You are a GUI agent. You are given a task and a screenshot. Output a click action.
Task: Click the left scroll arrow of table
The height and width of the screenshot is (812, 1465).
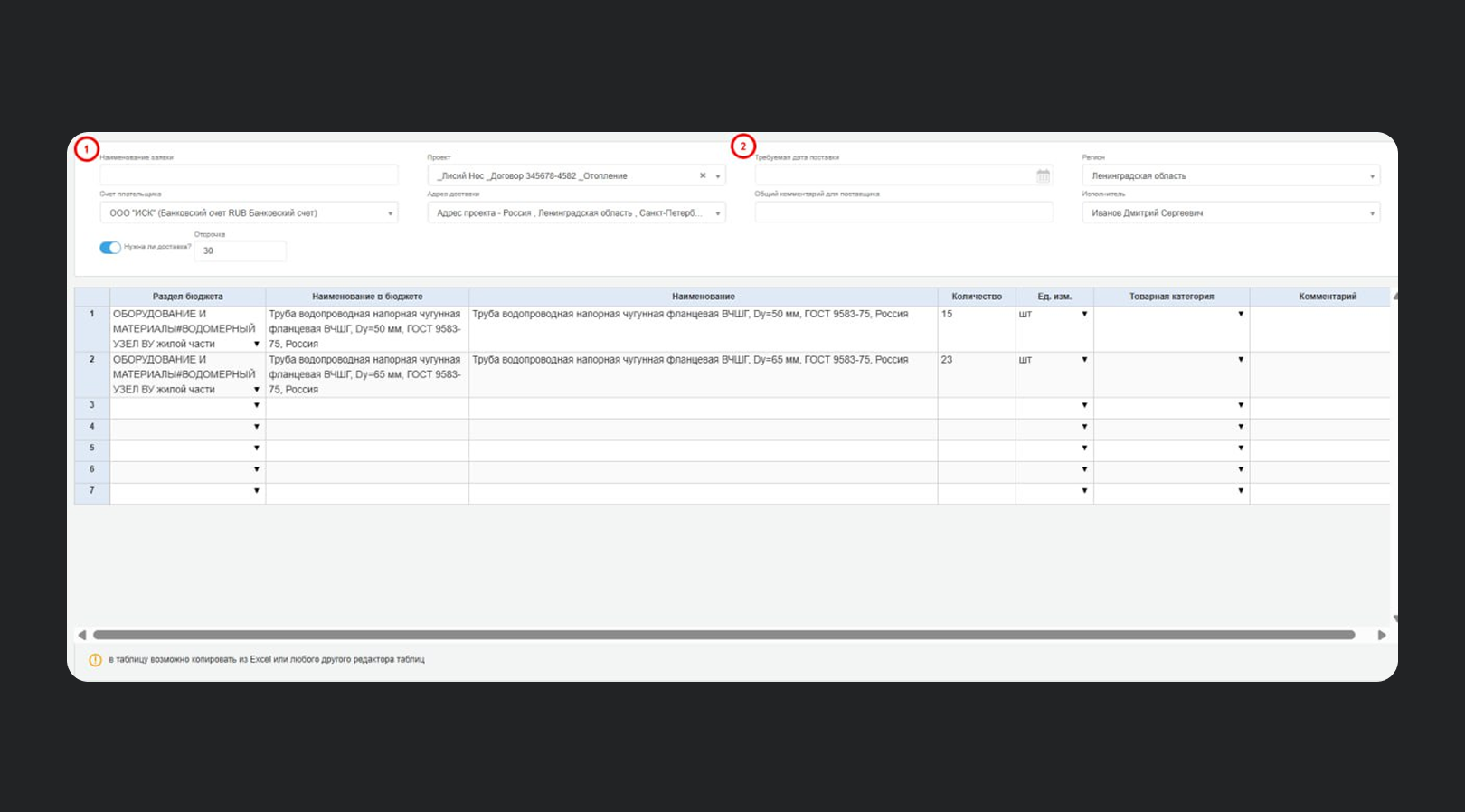[82, 635]
